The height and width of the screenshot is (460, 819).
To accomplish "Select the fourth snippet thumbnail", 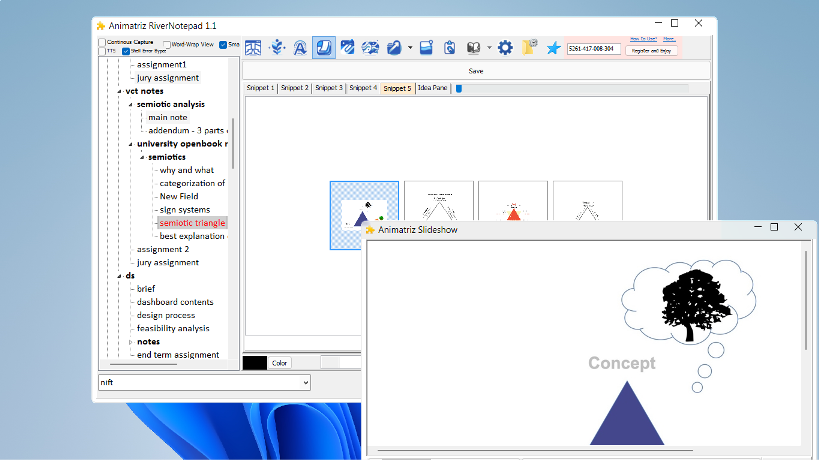I will 588,201.
